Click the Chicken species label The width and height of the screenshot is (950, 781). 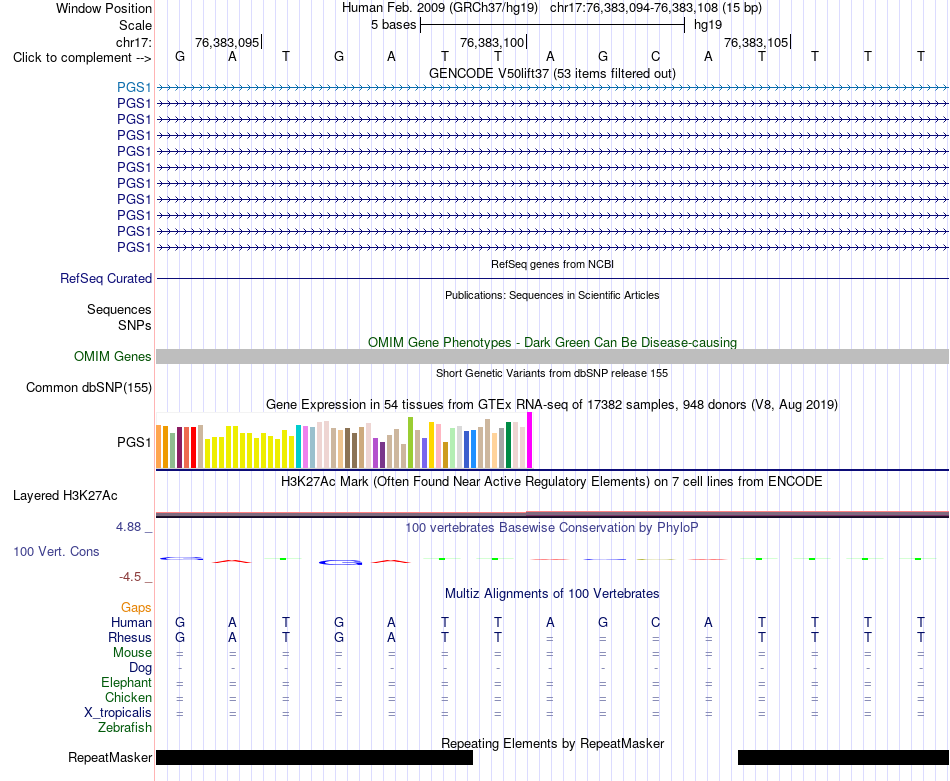coord(128,697)
